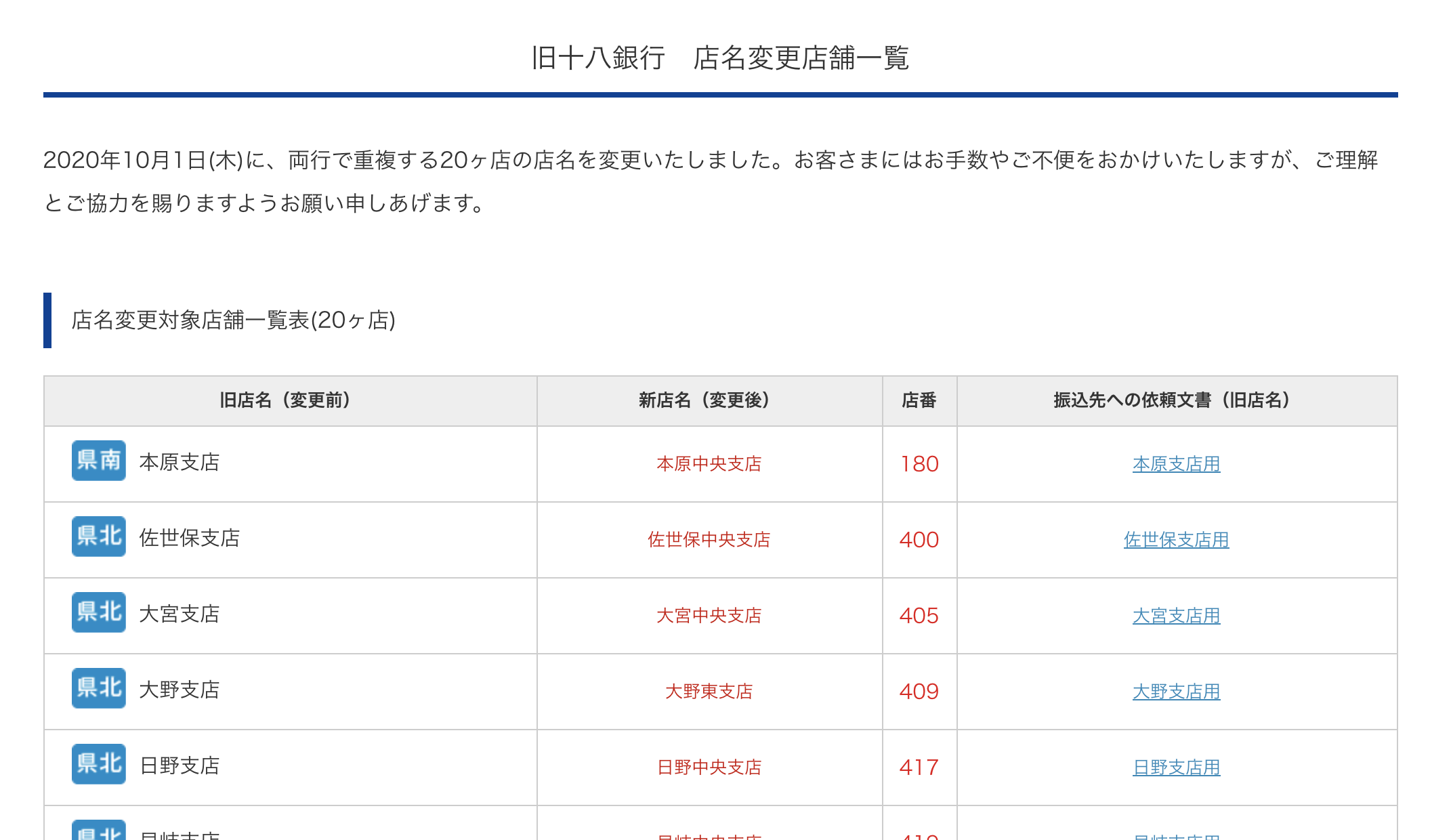The width and height of the screenshot is (1451, 840).
Task: Click the page title 旧十八銀行 店名変更店舗一覧
Action: (x=719, y=58)
